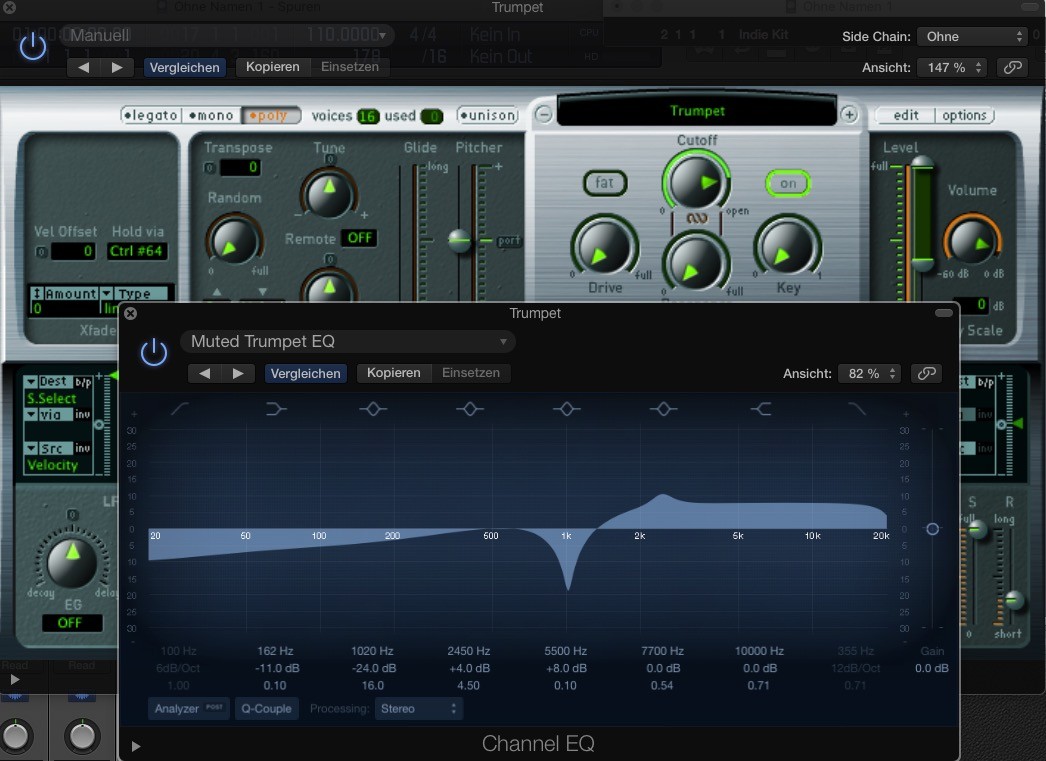Change the 82 % Ansicht stepper

coord(870,373)
